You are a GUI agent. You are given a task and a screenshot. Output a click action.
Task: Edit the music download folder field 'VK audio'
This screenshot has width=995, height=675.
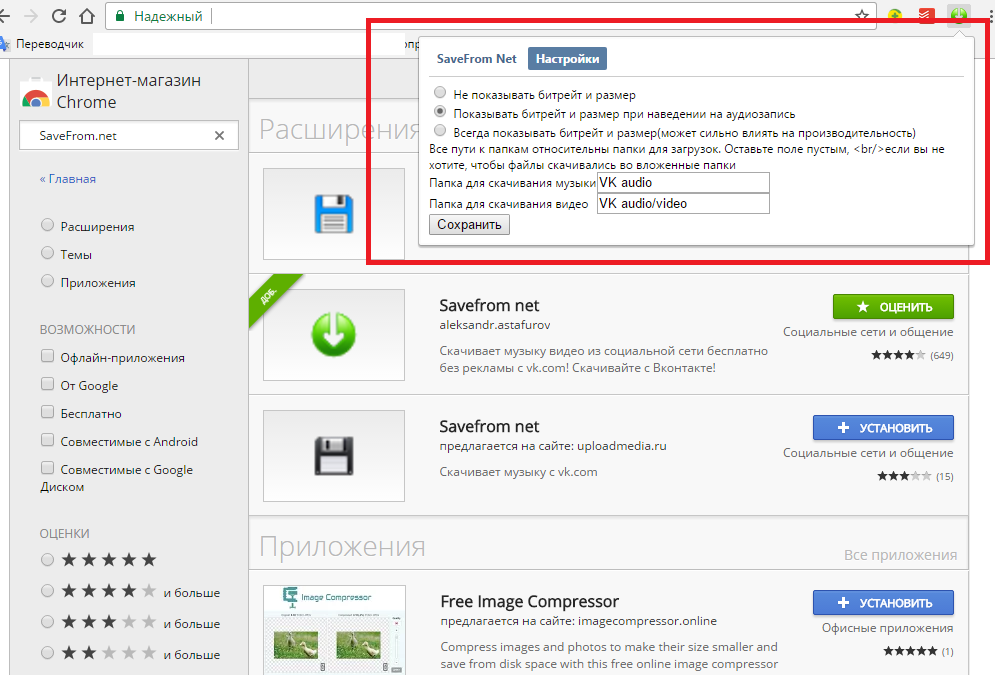click(683, 183)
